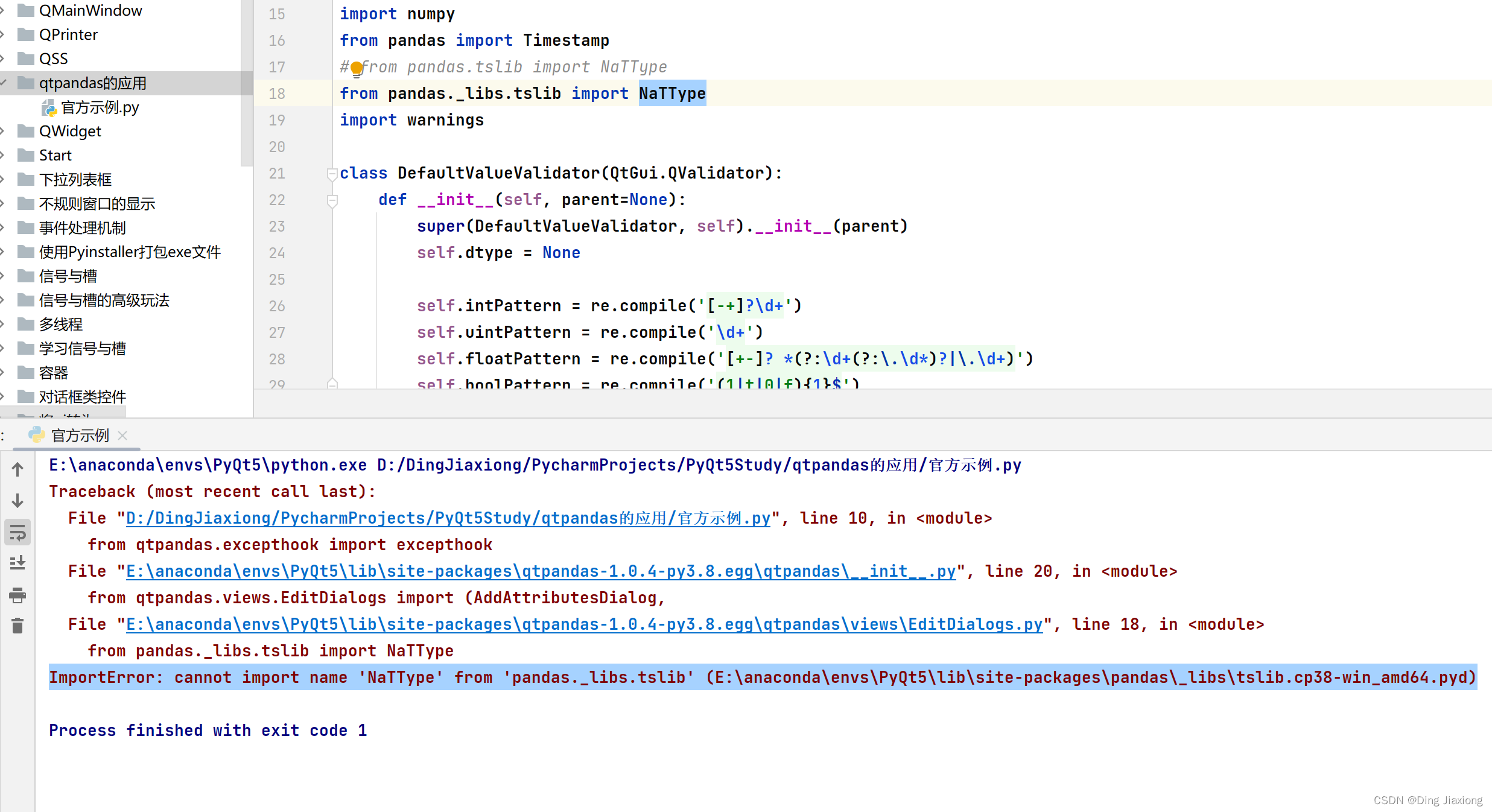Click the 'Process finished with exit code 1' text
1492x812 pixels.
click(208, 731)
